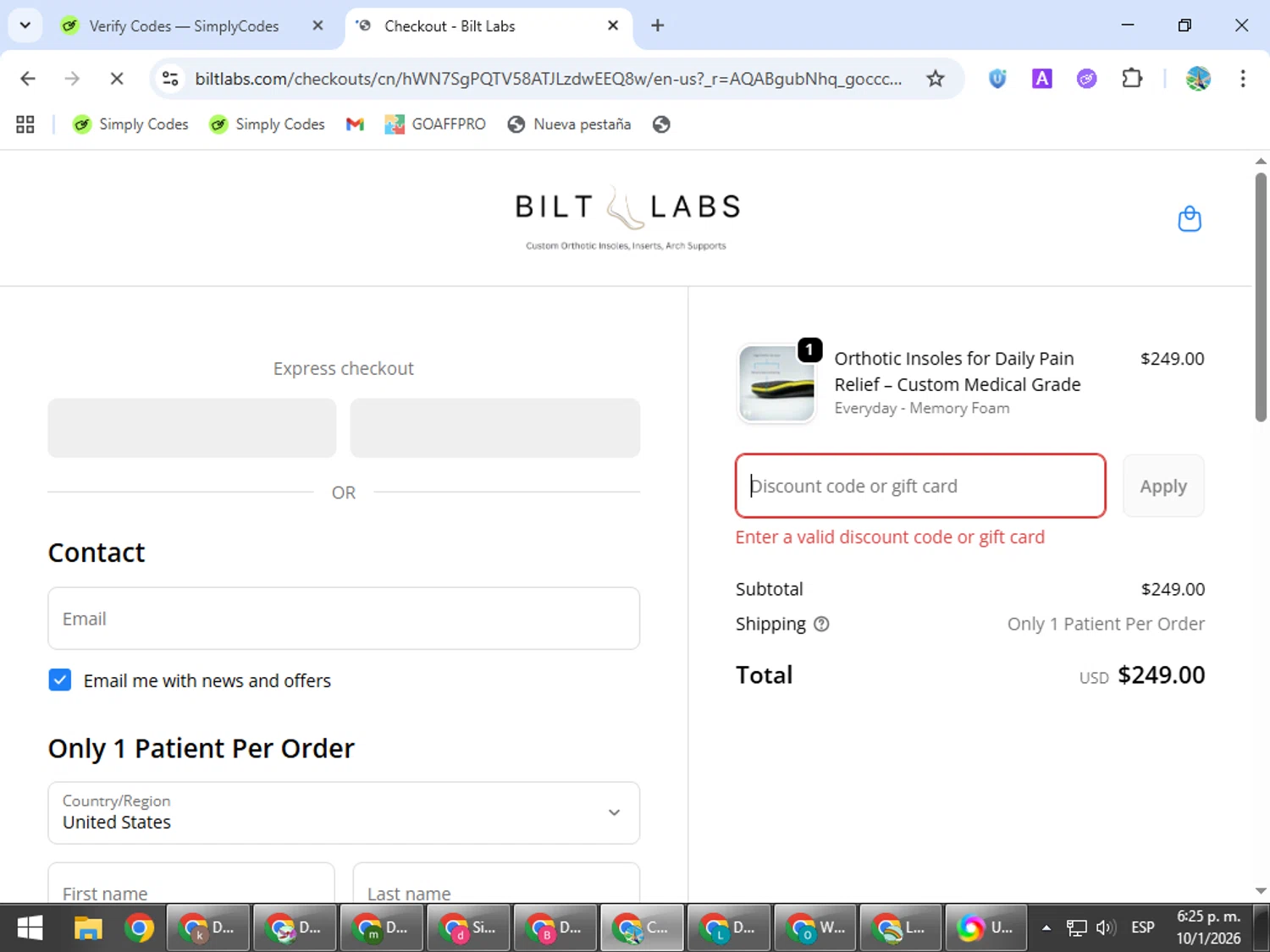Click the Email input field

[344, 619]
